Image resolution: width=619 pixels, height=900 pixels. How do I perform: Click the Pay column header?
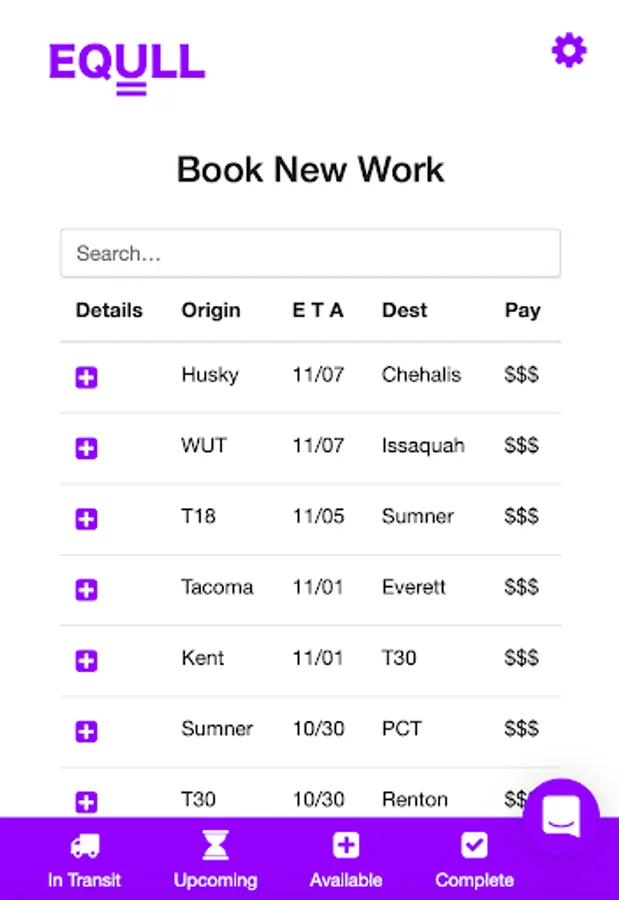522,310
